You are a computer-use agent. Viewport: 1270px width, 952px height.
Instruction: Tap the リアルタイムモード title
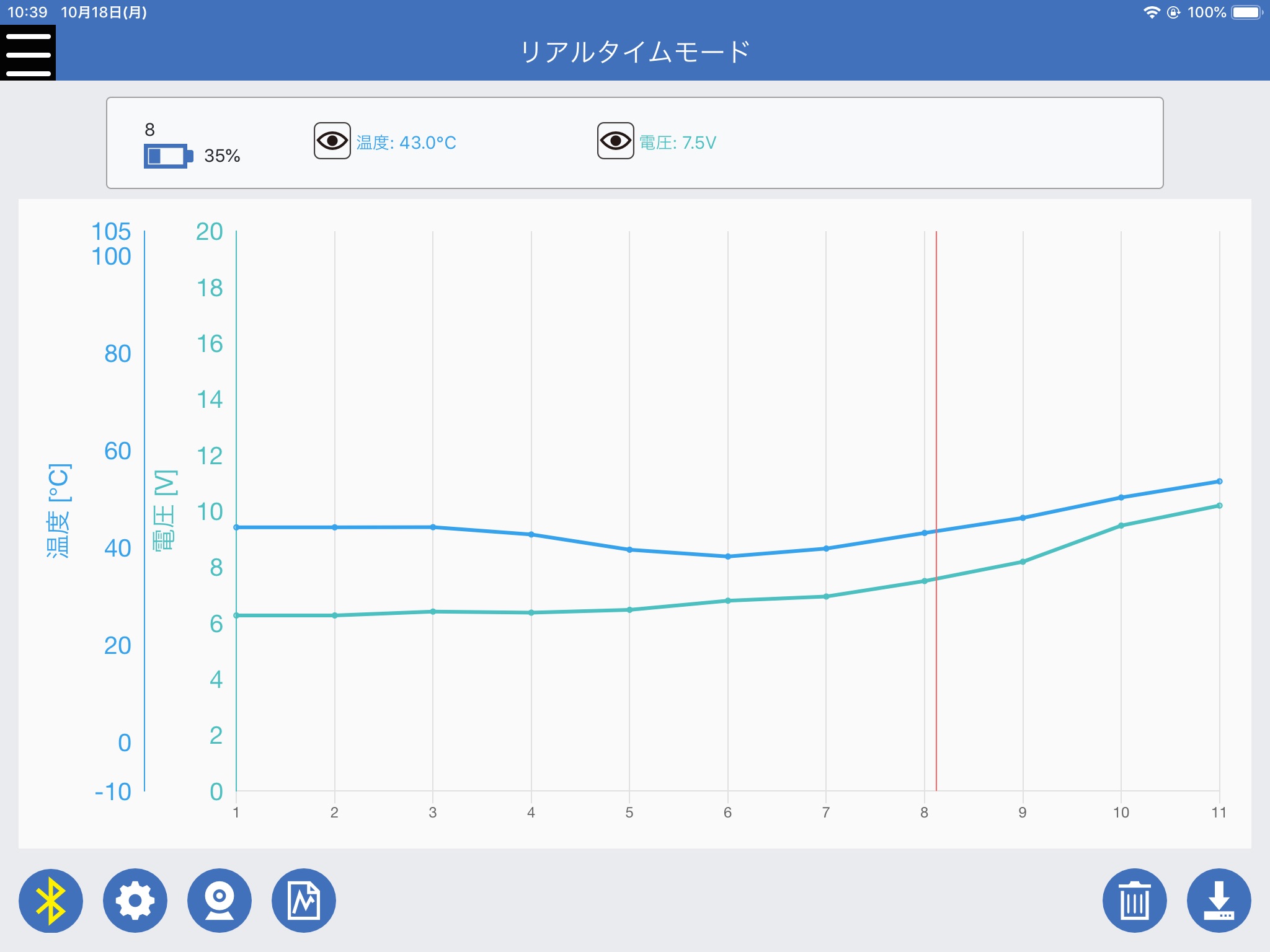635,52
